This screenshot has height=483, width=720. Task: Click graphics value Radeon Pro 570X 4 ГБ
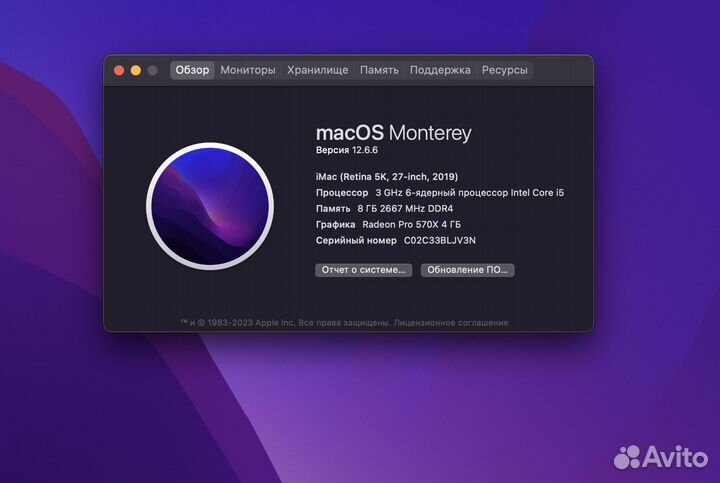tap(411, 225)
